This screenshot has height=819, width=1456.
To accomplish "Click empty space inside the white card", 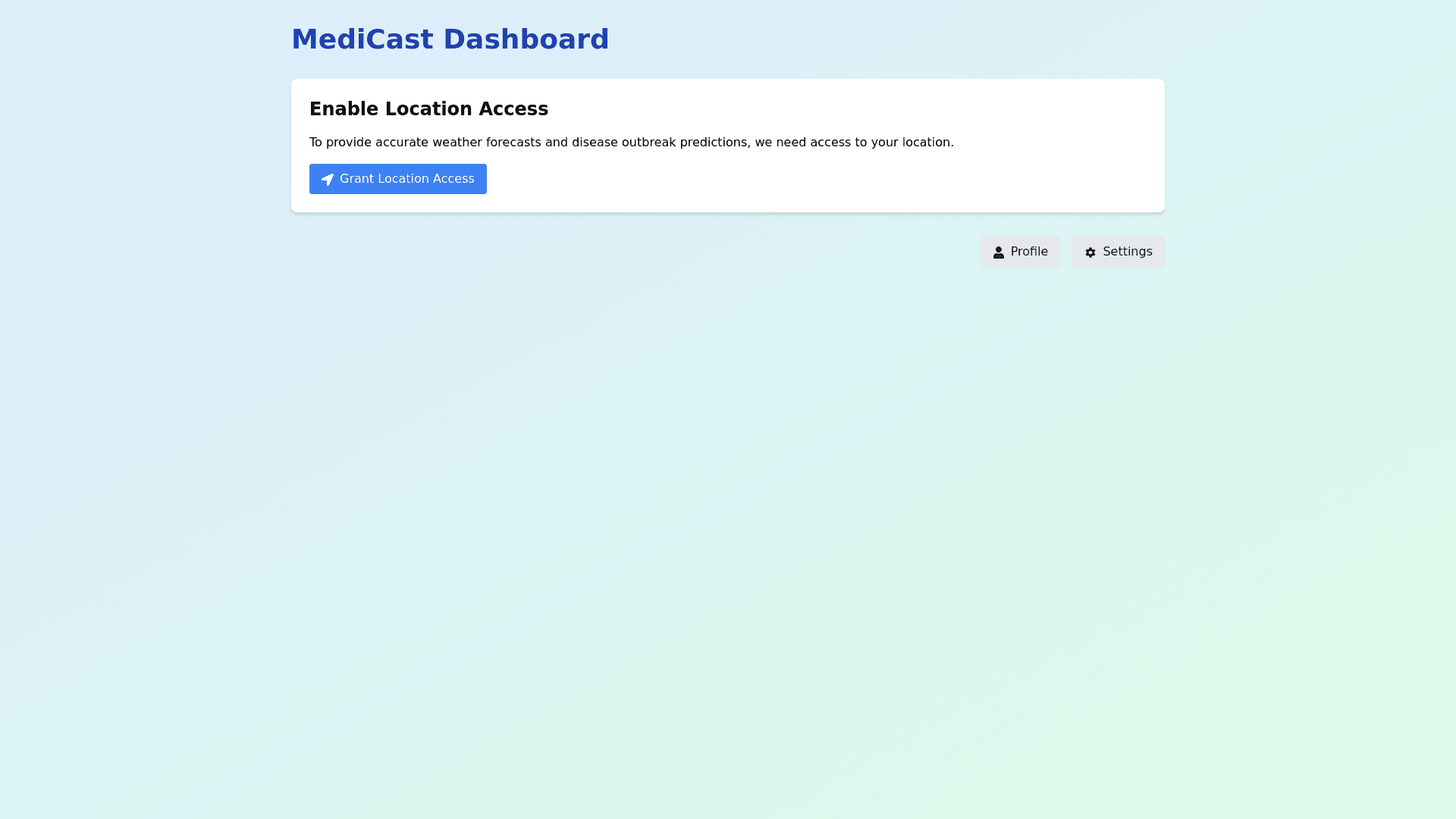I will [x=834, y=179].
